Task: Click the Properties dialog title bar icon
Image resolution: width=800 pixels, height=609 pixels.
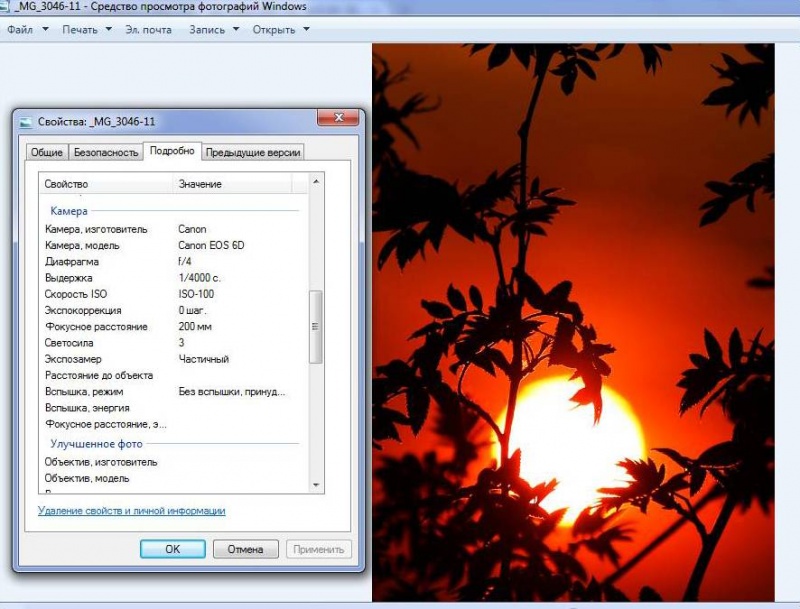Action: tap(27, 121)
